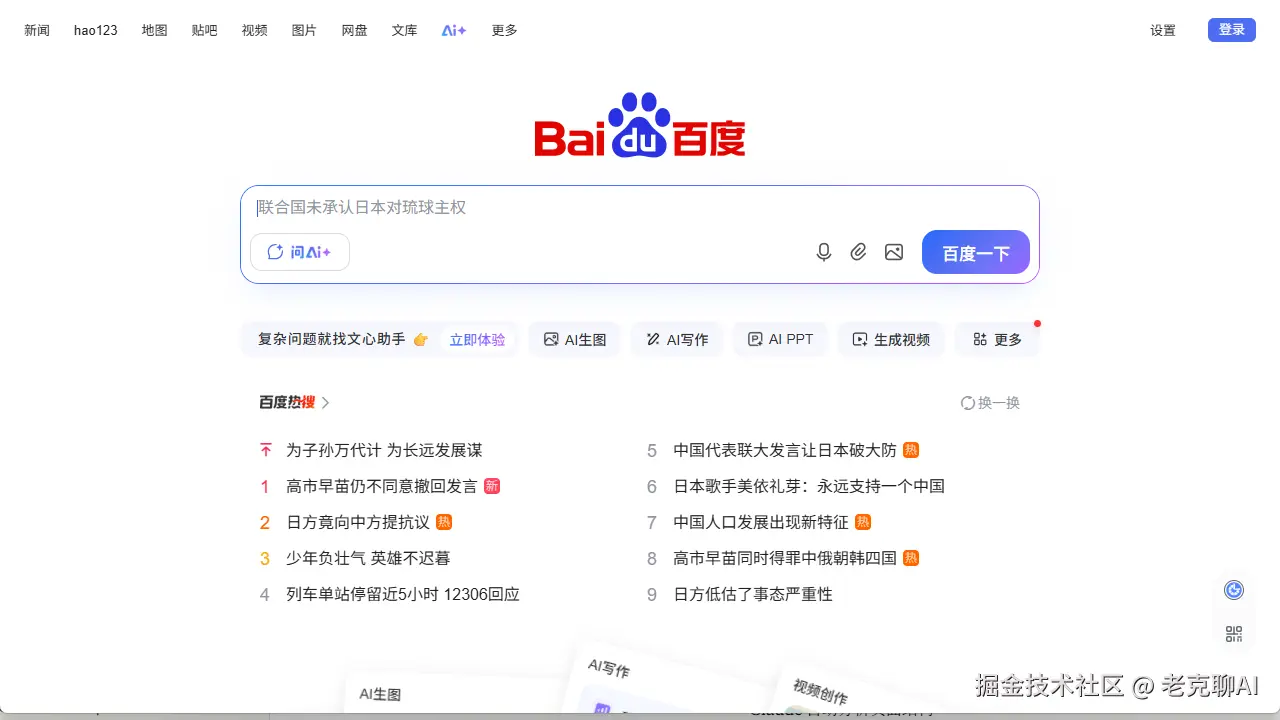Click the QR code icon at right
This screenshot has height=720, width=1280.
pos(1234,634)
